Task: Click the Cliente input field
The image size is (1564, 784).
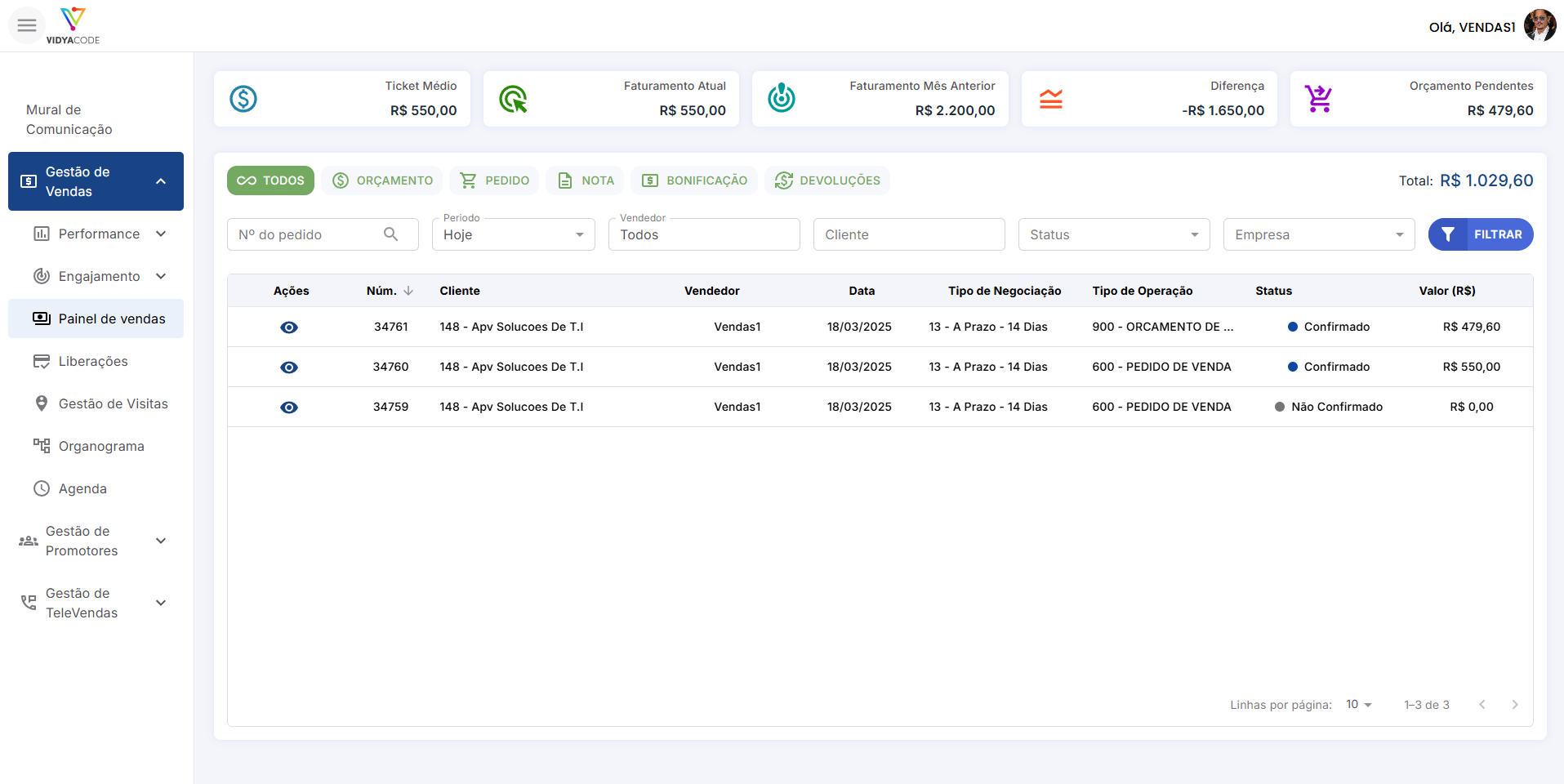Action: pyautogui.click(x=909, y=234)
